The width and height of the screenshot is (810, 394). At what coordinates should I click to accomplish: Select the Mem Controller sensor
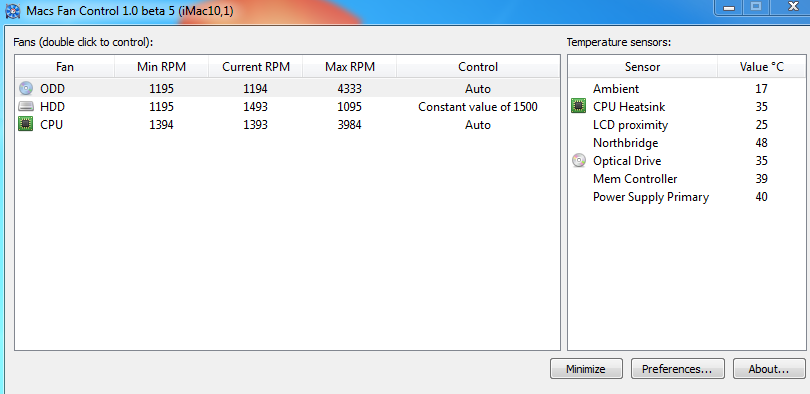coord(635,179)
